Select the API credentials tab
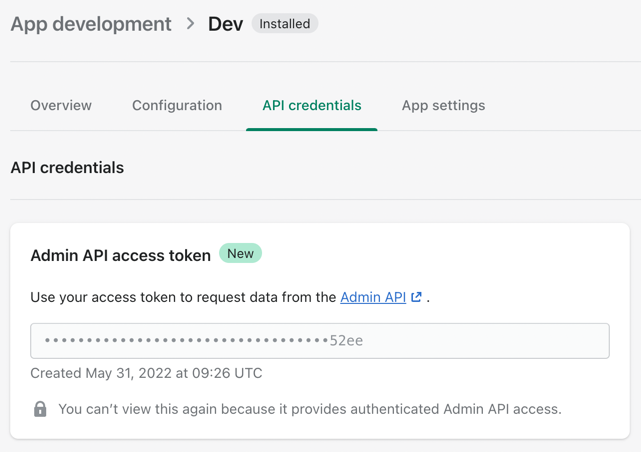 (312, 105)
